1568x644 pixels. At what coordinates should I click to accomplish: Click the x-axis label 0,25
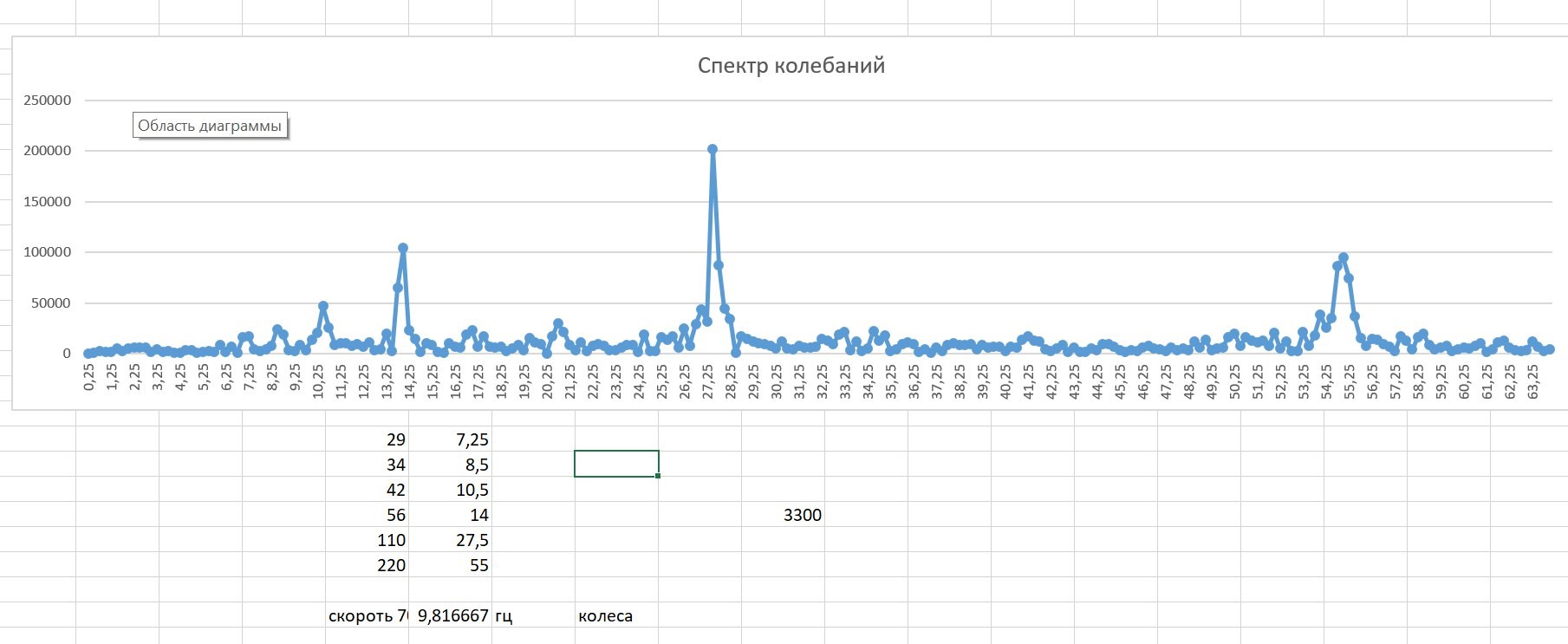click(x=88, y=378)
